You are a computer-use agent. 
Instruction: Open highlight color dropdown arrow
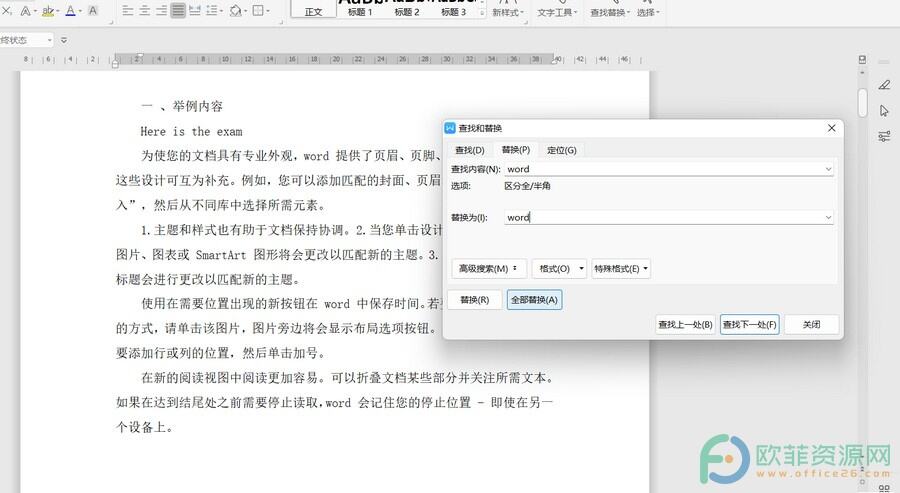(58, 11)
